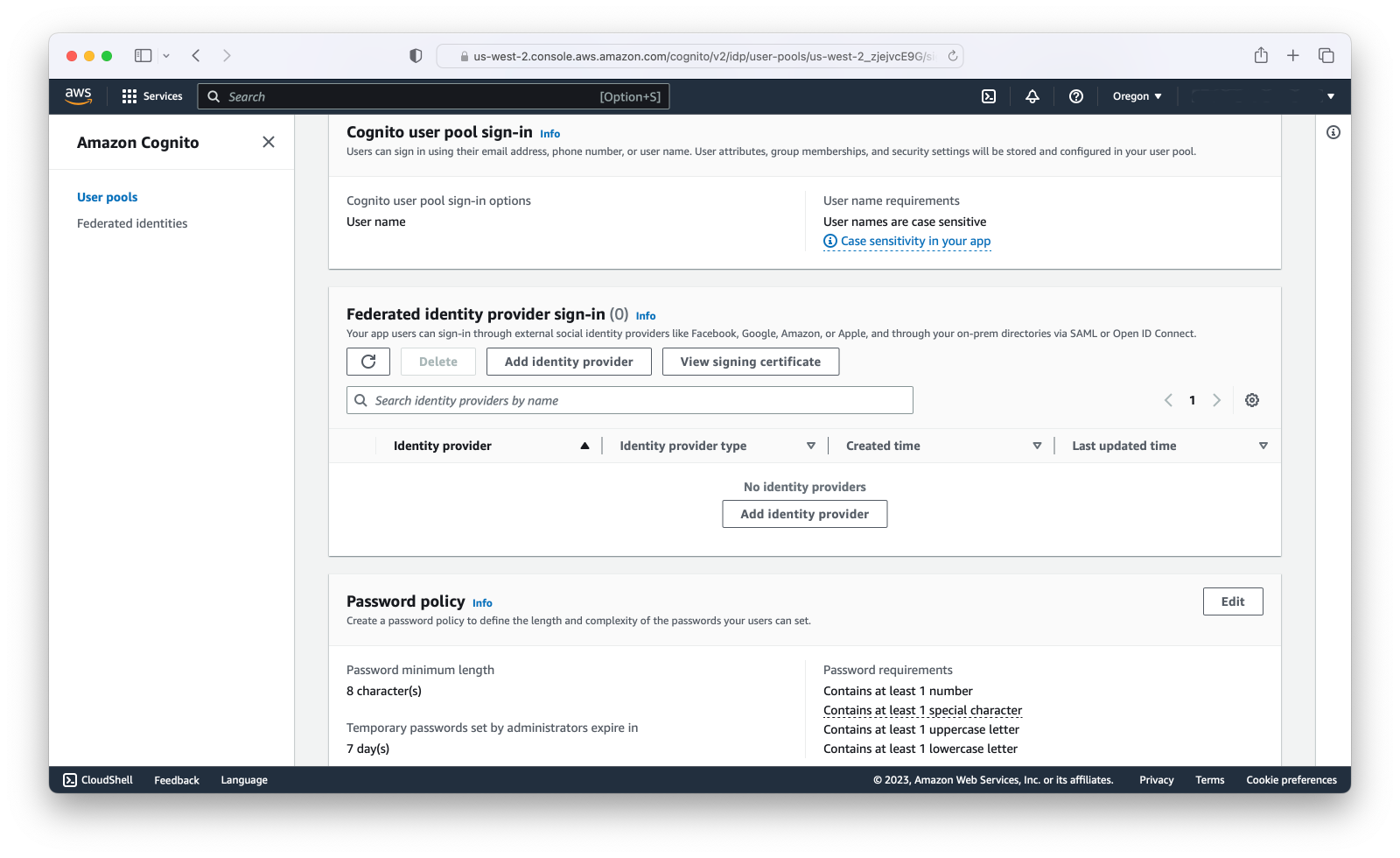
Task: Select User pools in the sidebar
Action: pyautogui.click(x=107, y=197)
